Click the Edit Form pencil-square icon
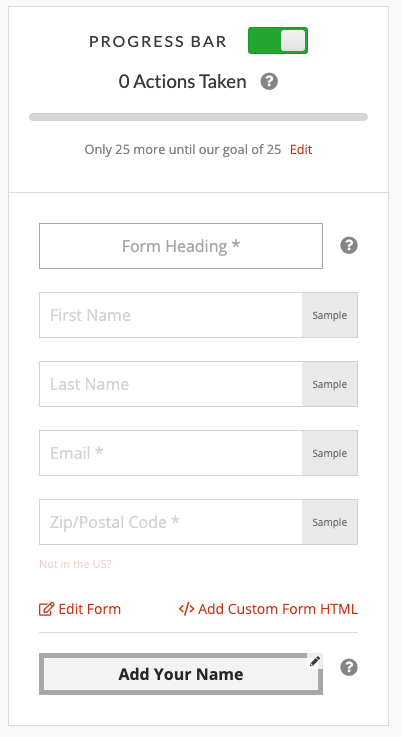Image resolution: width=402 pixels, height=737 pixels. pos(47,609)
